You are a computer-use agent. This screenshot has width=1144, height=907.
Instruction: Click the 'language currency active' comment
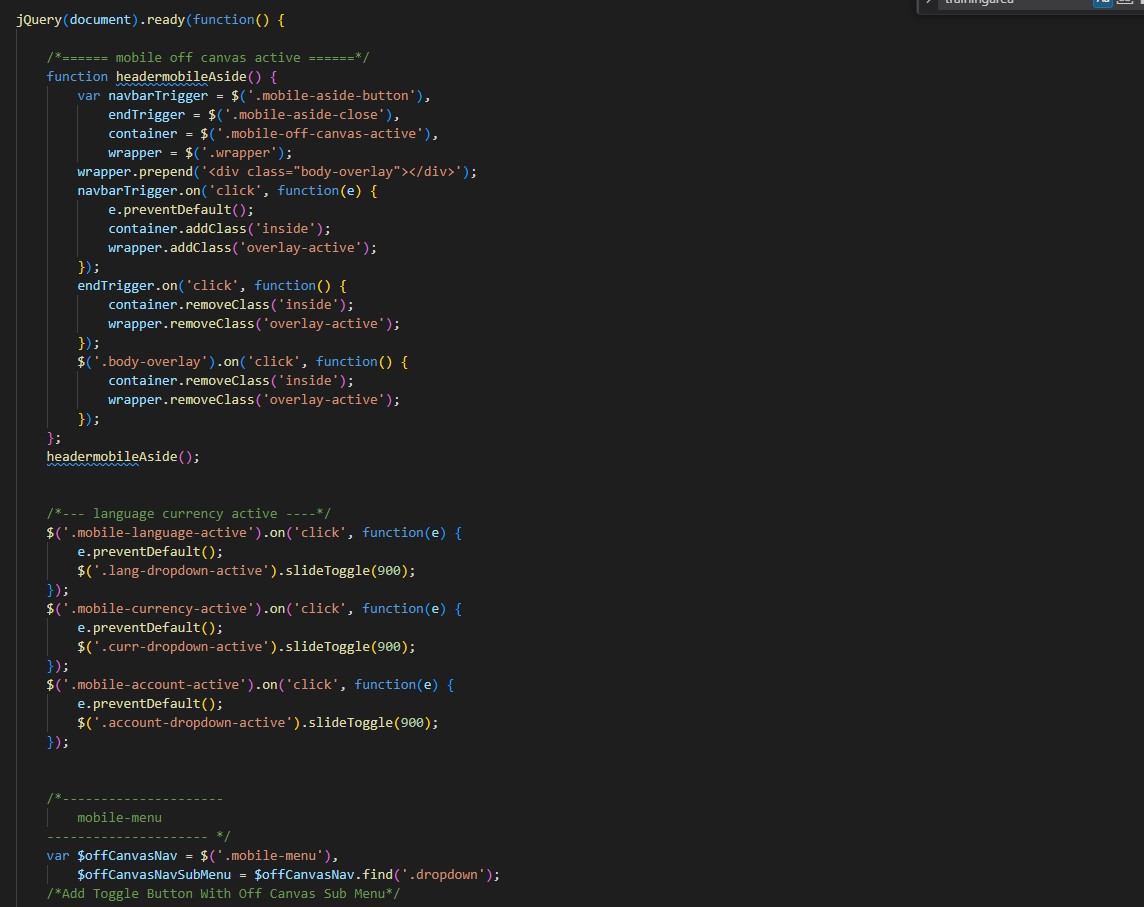pos(189,514)
